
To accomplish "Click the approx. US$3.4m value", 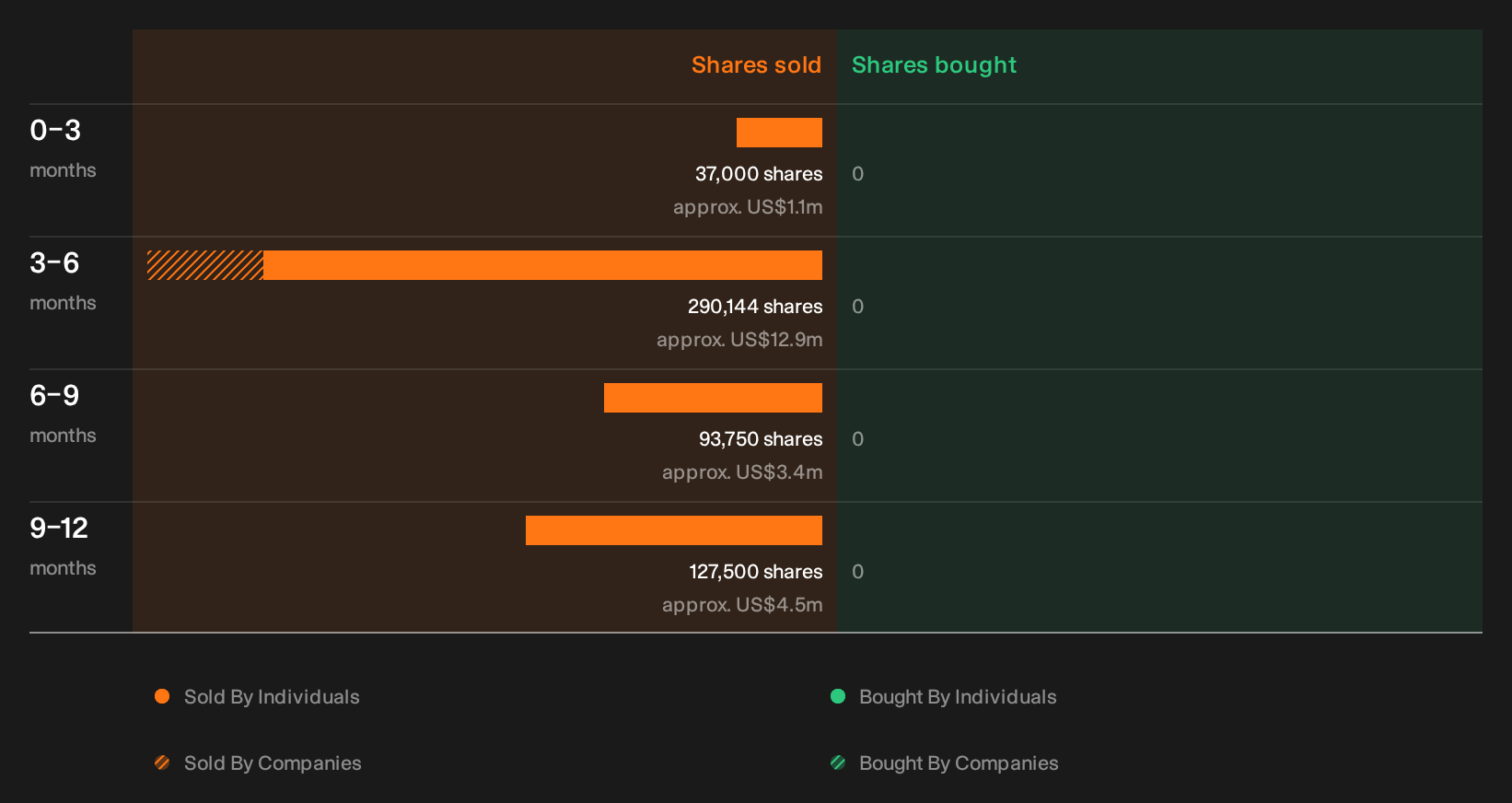I will 742,472.
